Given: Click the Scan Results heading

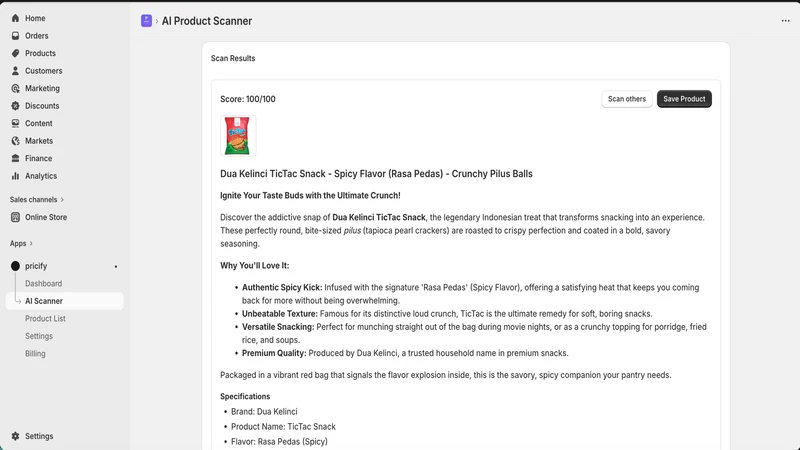Looking at the screenshot, I should [x=233, y=58].
